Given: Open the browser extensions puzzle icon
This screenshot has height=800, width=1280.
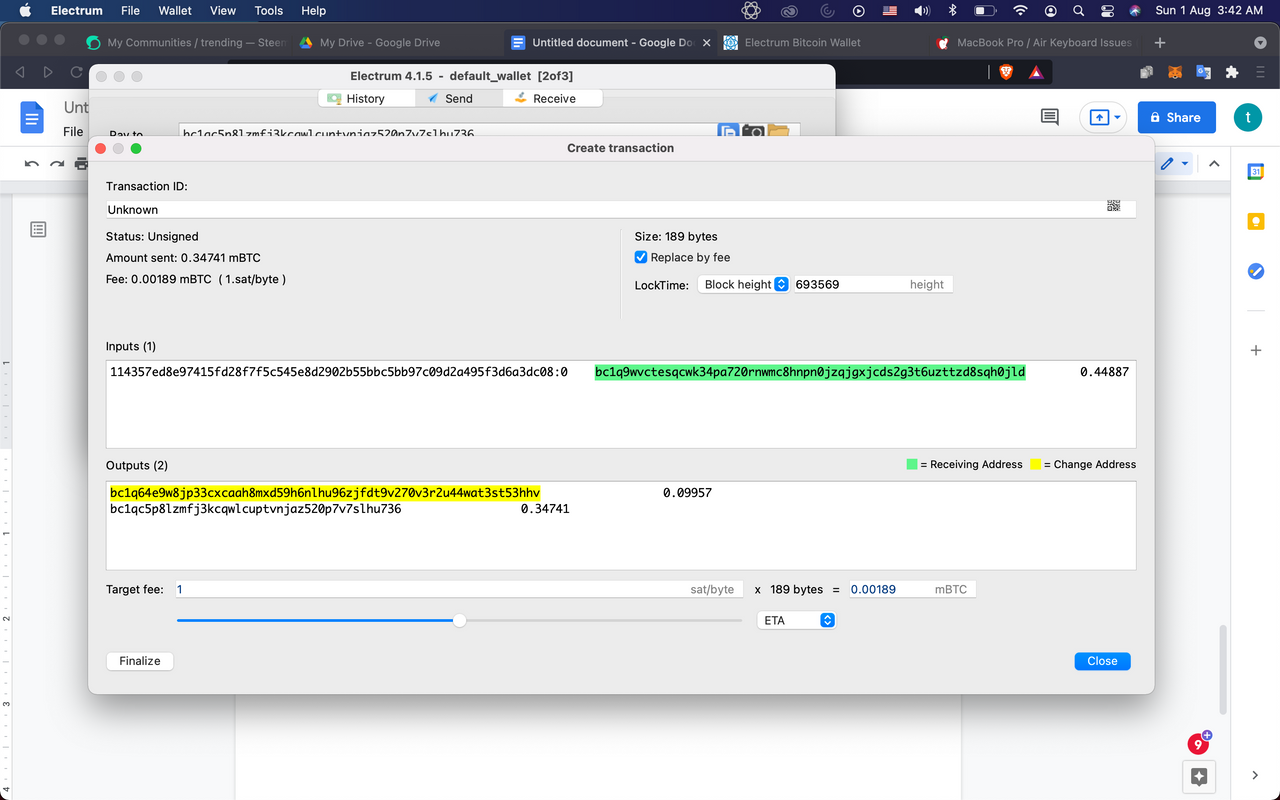Looking at the screenshot, I should [x=1232, y=72].
